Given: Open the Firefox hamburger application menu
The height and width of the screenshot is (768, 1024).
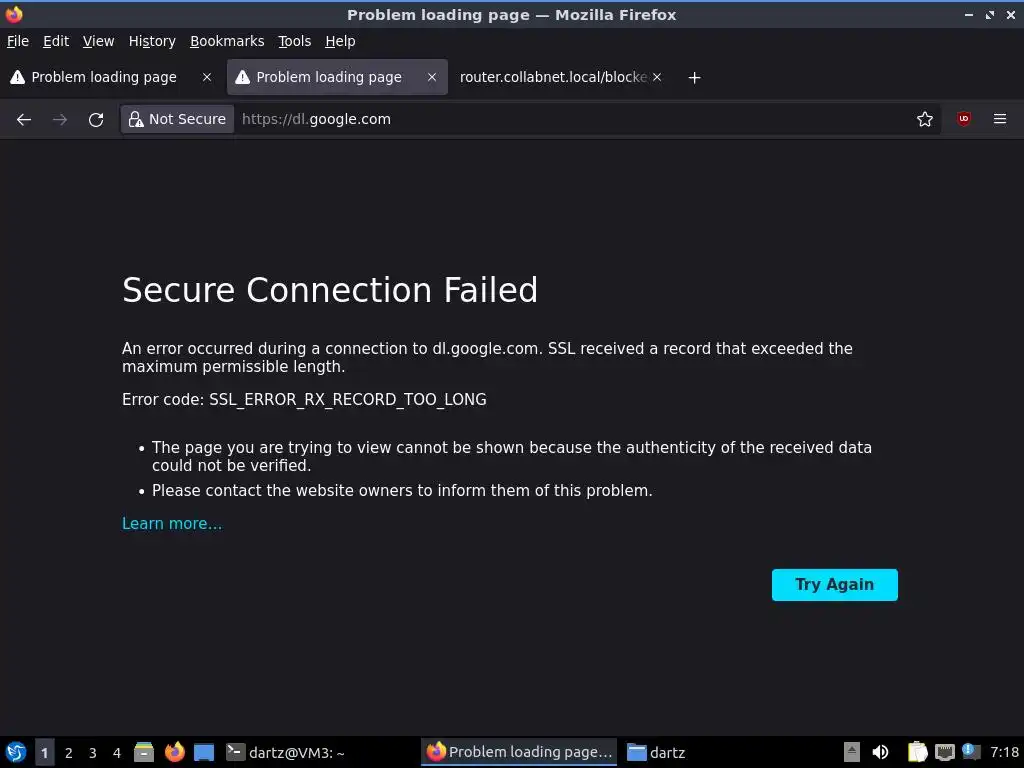Looking at the screenshot, I should click(1000, 119).
